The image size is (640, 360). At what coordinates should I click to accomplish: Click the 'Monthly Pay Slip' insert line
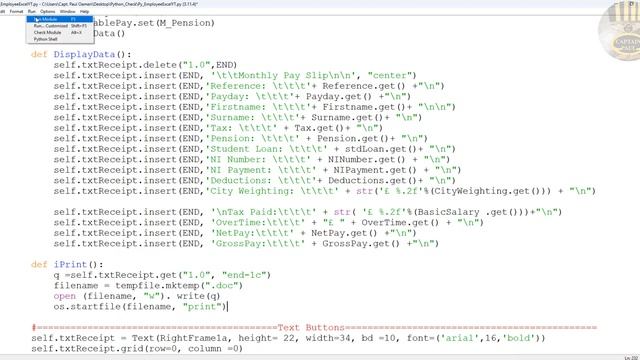point(235,76)
